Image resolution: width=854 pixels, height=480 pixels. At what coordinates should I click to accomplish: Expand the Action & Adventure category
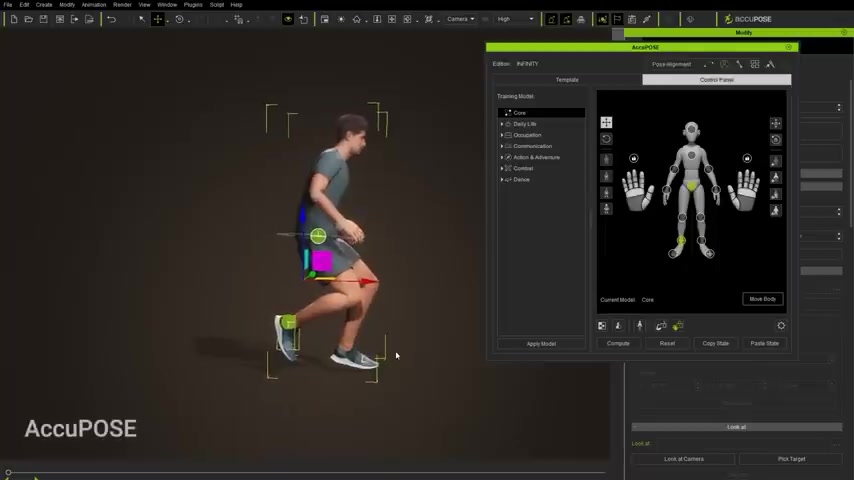[502, 157]
